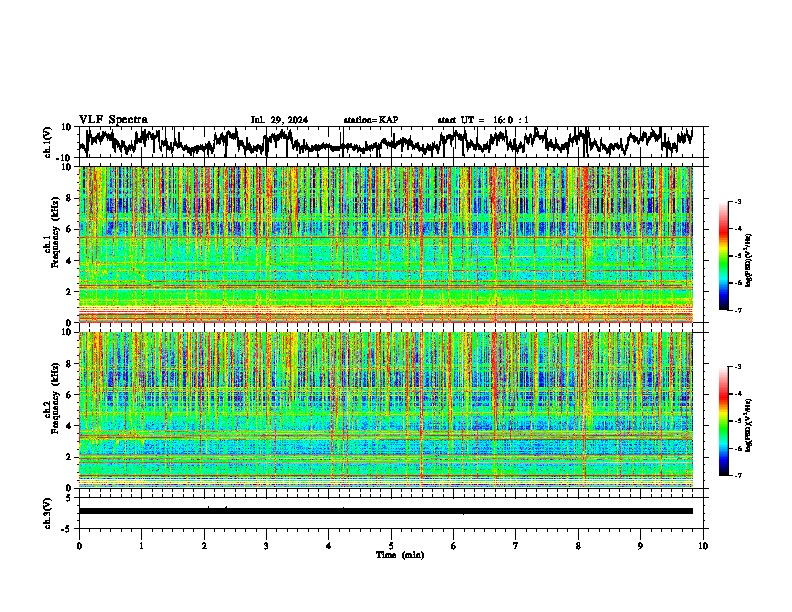The width and height of the screenshot is (792, 612).
Task: Click the "0" tick on Time axis
Action: click(x=79, y=546)
